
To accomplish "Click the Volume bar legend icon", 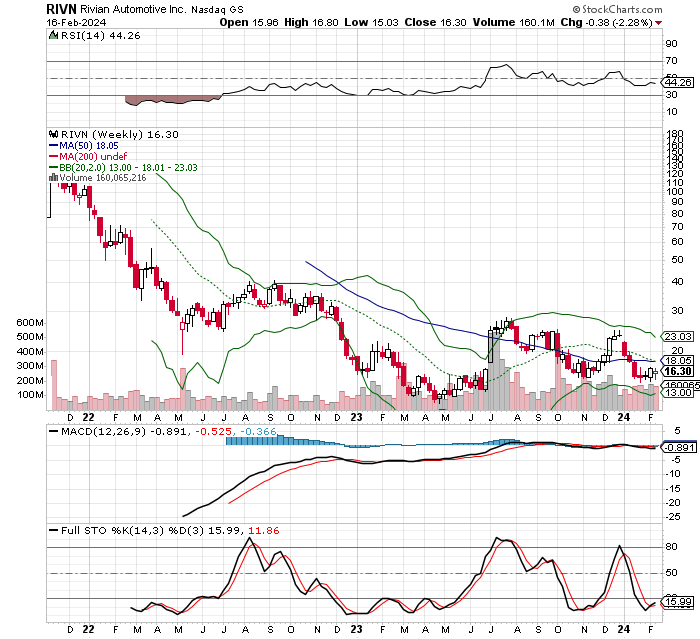I will click(53, 177).
